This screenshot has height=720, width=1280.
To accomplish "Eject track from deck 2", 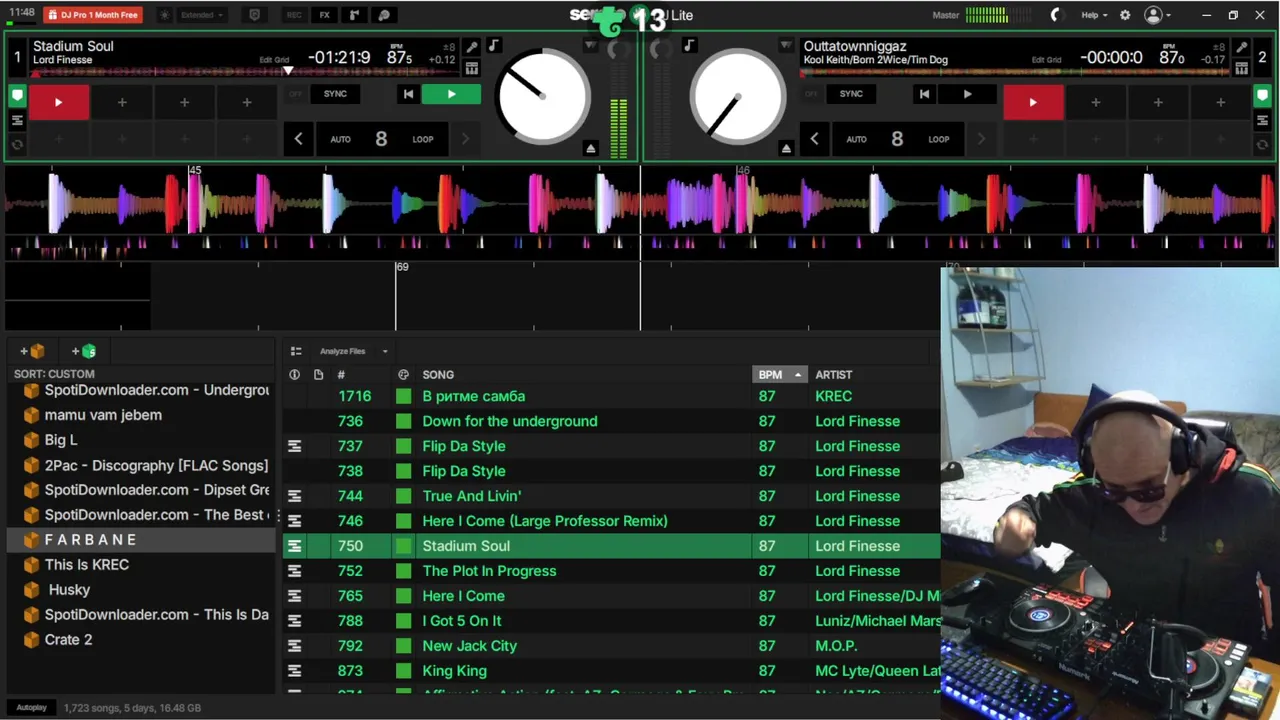I will [786, 148].
